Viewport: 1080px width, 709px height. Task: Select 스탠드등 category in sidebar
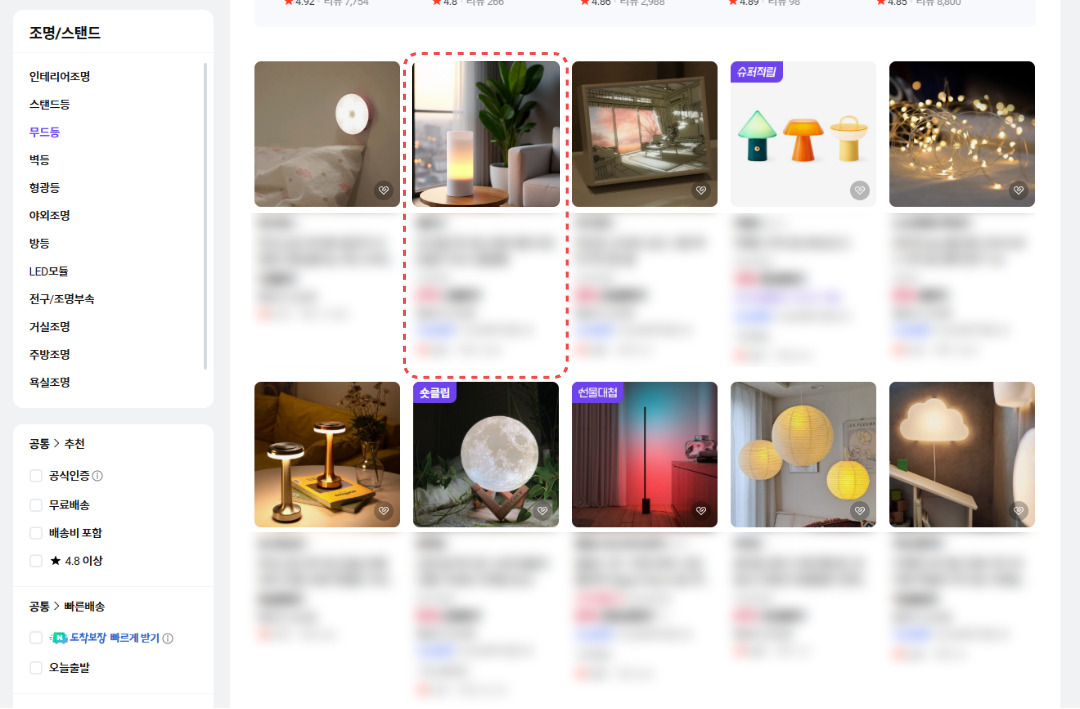(49, 104)
